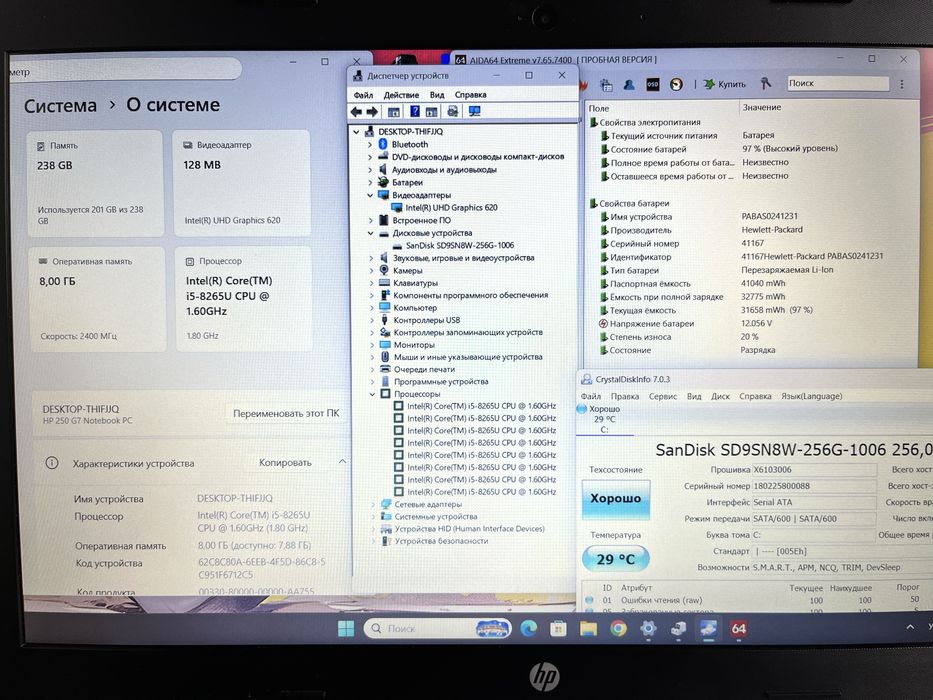Open Google Chrome from the taskbar
The image size is (933, 700).
point(618,628)
